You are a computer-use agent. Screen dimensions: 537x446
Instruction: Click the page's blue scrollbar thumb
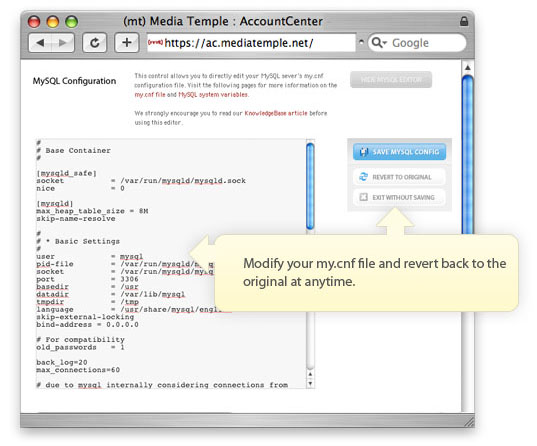pos(467,155)
